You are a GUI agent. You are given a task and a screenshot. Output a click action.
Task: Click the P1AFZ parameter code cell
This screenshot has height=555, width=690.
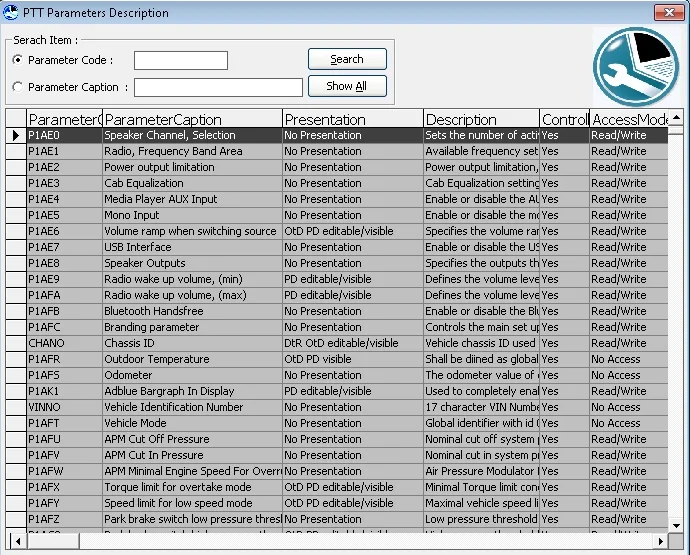click(64, 519)
